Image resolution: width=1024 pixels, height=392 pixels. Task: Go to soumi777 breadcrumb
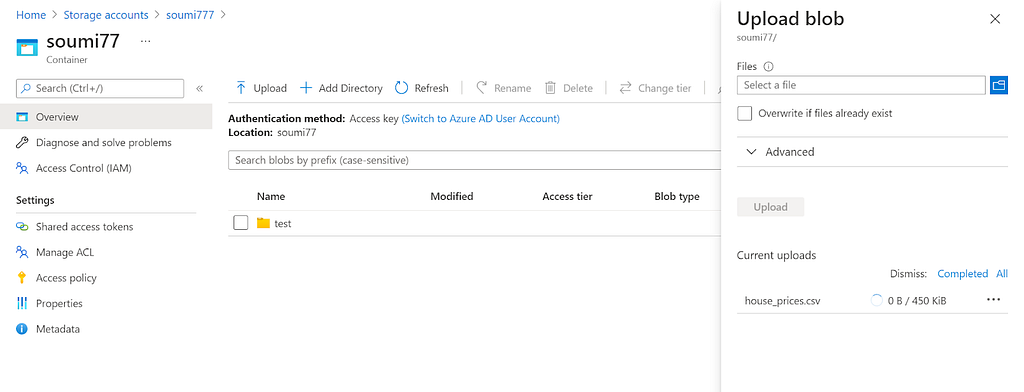pos(190,15)
